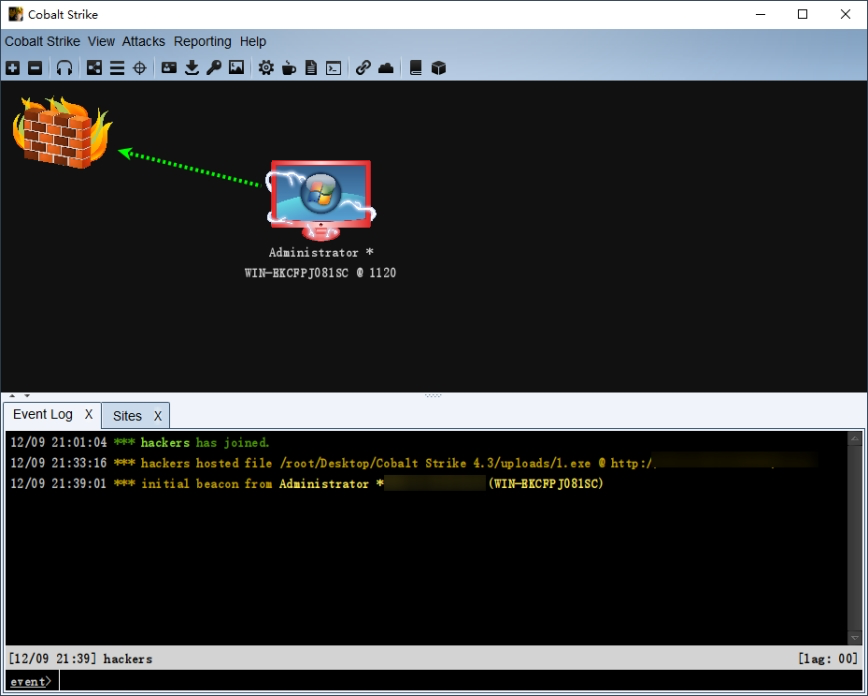Close the Event Log tab
868x696 pixels.
coord(88,414)
